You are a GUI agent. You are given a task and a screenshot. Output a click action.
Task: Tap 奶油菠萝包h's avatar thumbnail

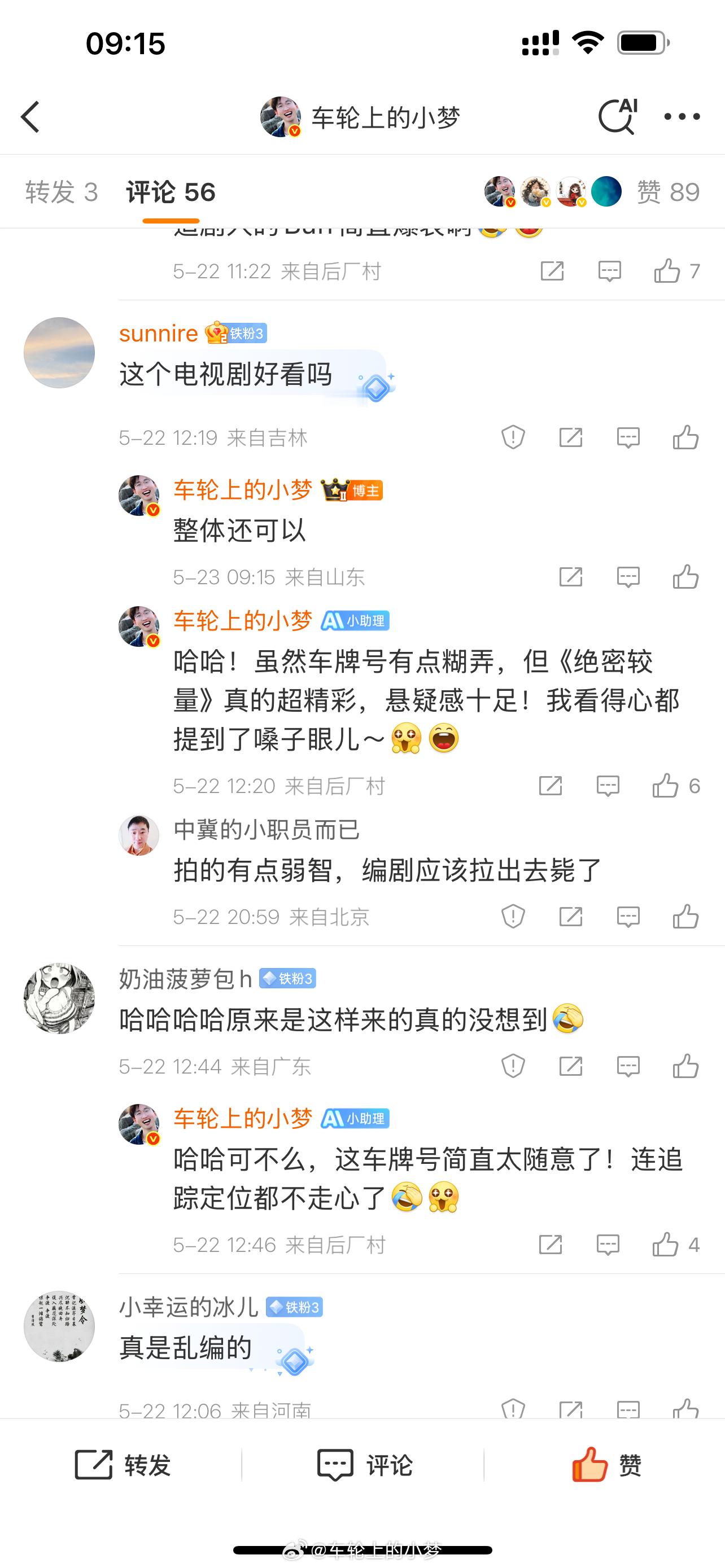pyautogui.click(x=59, y=998)
